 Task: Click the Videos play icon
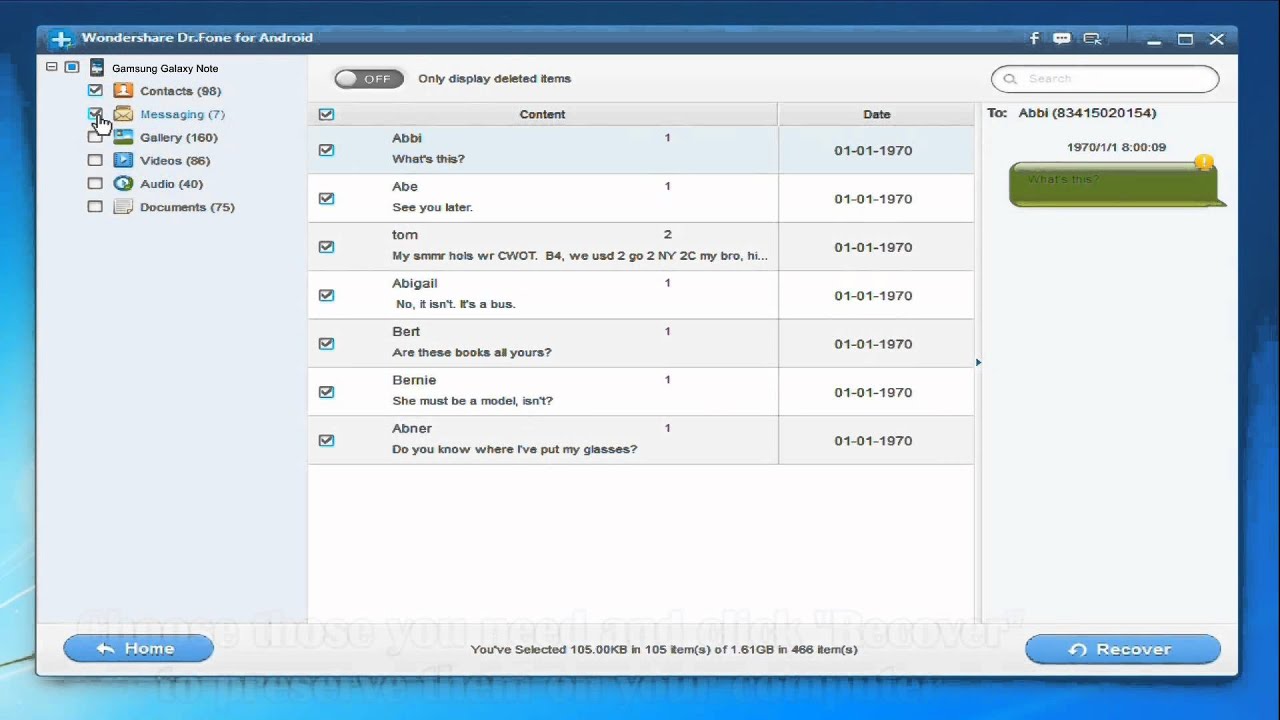point(123,160)
